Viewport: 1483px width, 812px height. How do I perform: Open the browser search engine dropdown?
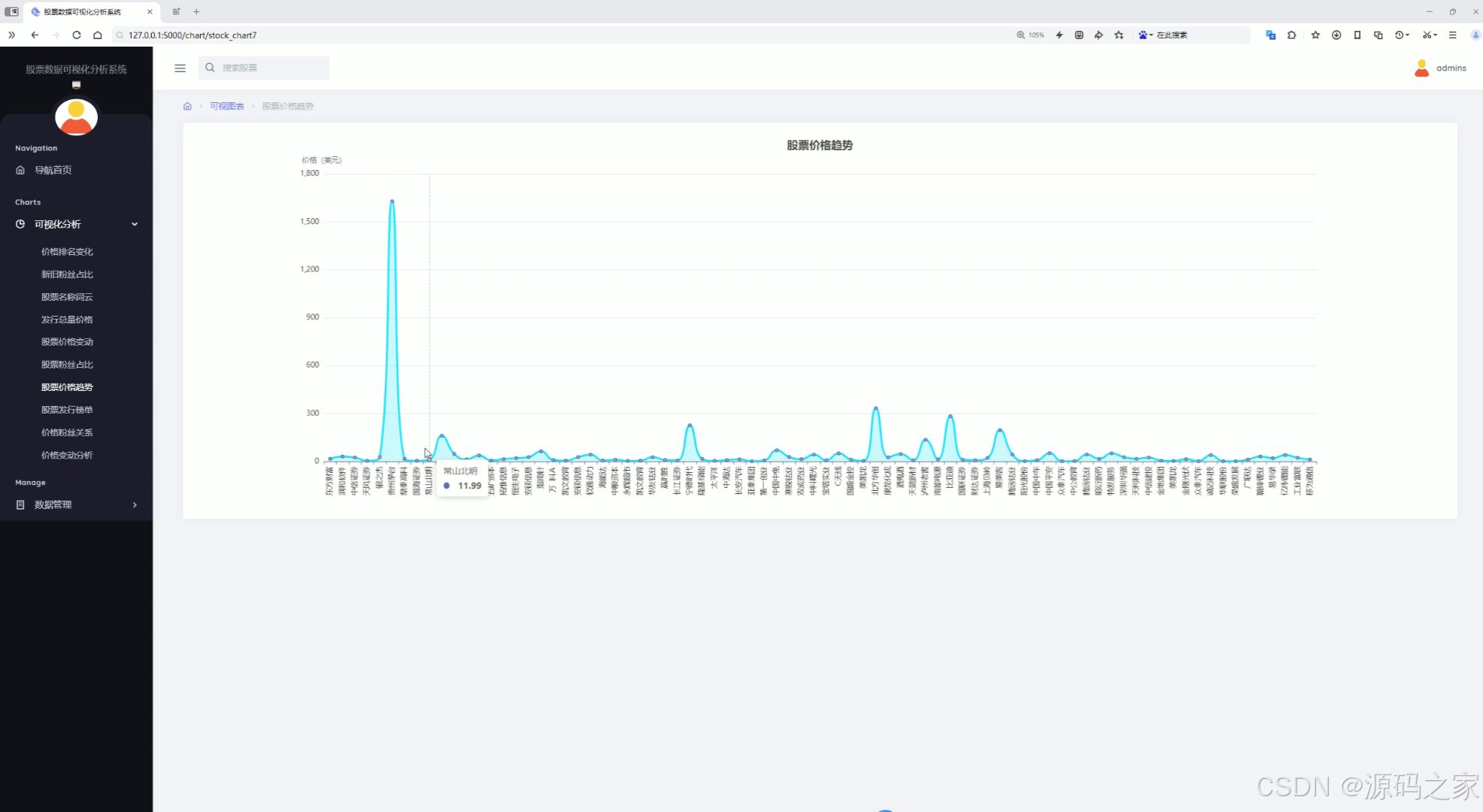(x=1145, y=35)
